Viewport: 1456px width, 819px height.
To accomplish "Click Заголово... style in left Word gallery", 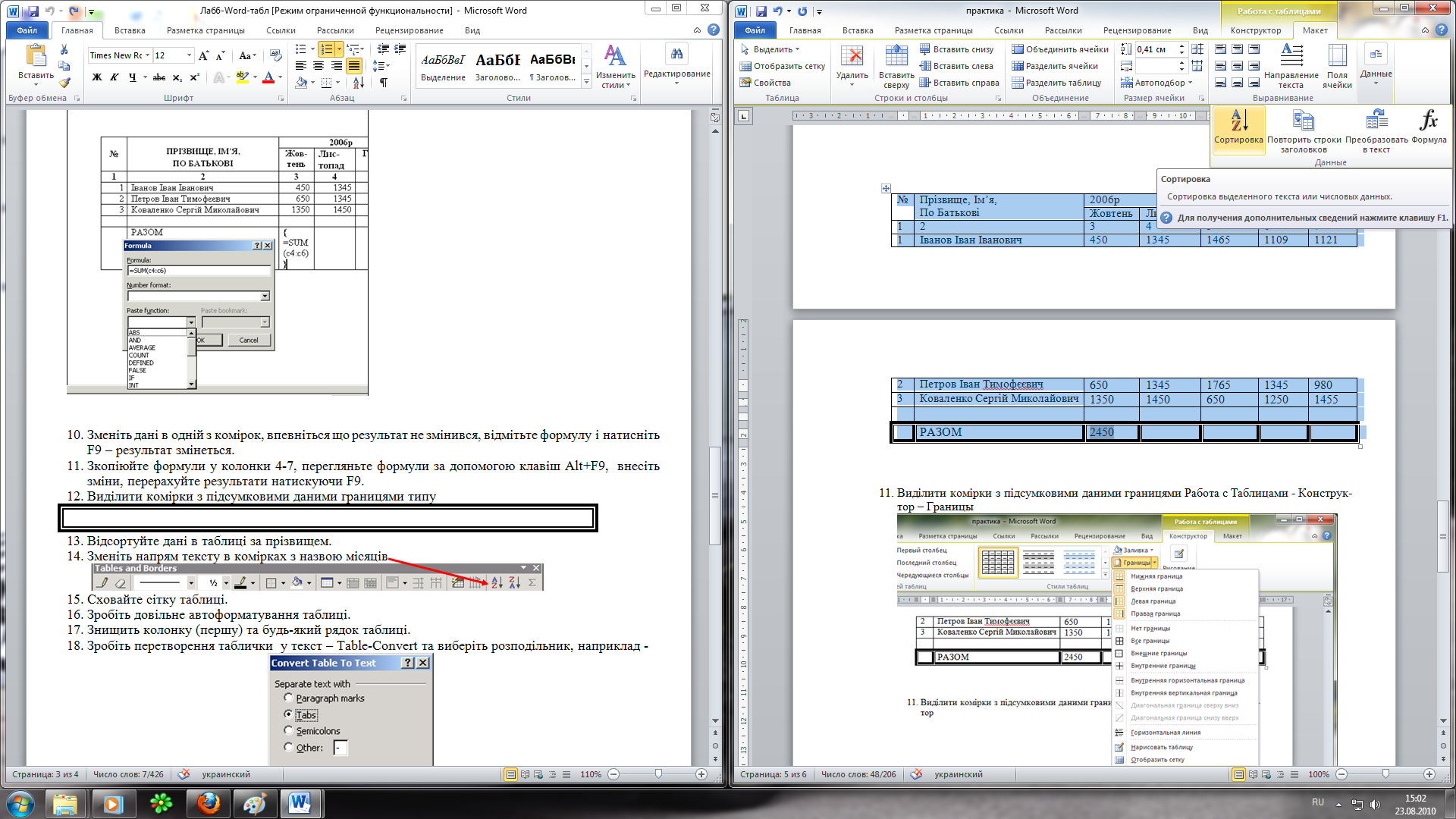I will [x=497, y=65].
